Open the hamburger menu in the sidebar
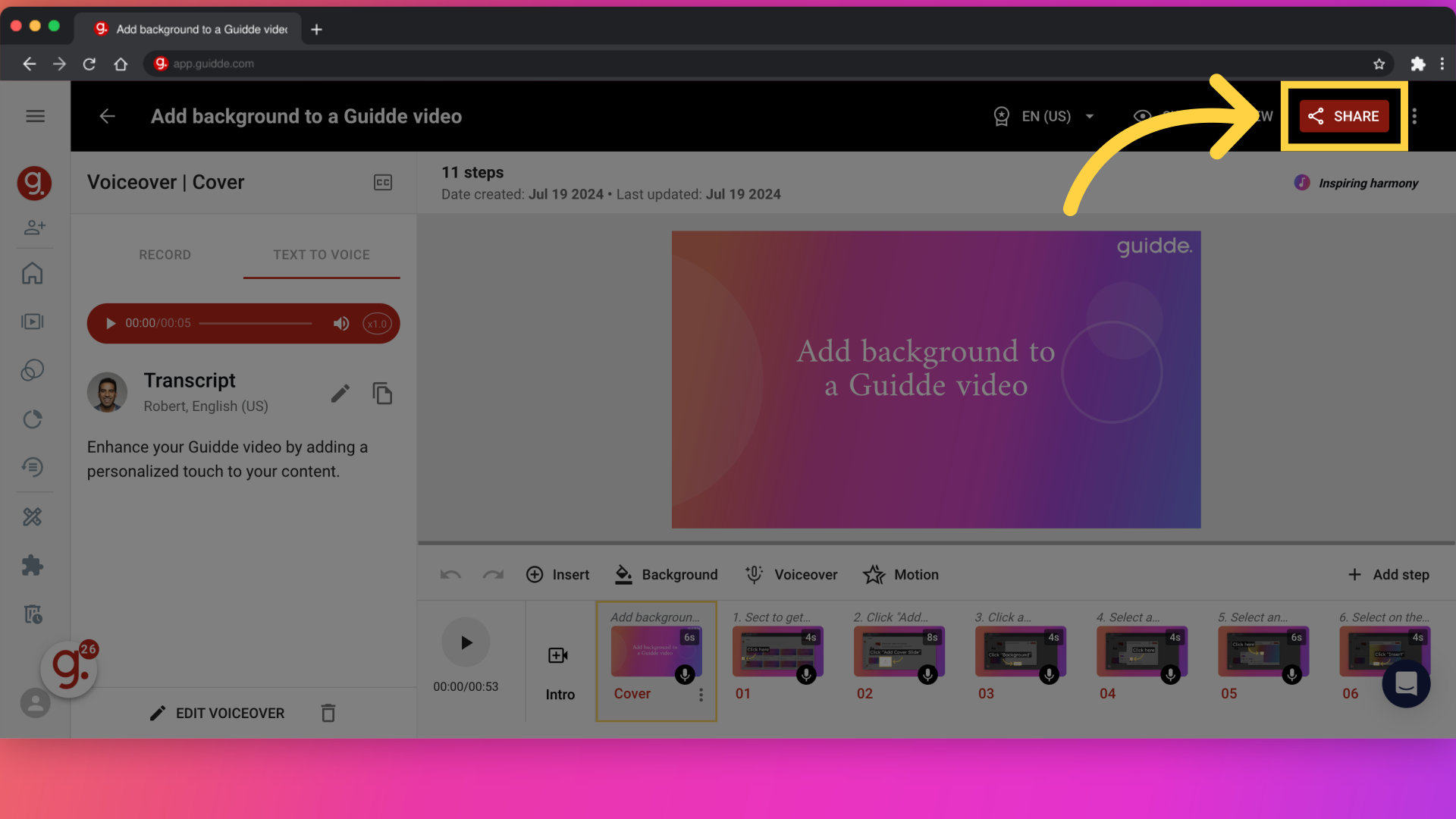This screenshot has width=1456, height=819. pyautogui.click(x=35, y=116)
